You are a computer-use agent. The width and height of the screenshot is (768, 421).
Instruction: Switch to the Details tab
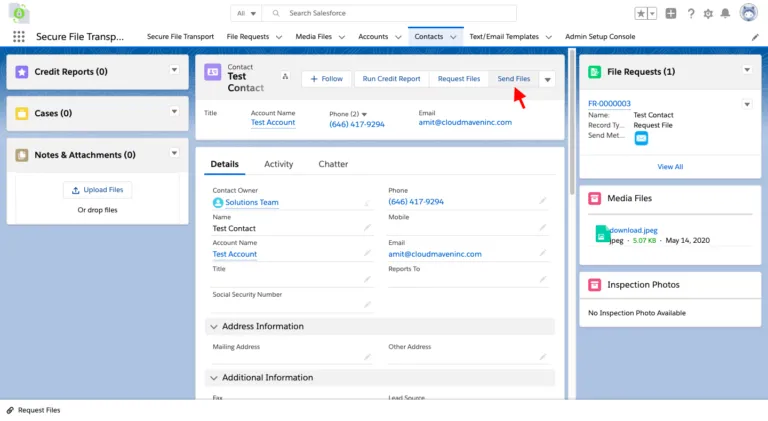224,164
